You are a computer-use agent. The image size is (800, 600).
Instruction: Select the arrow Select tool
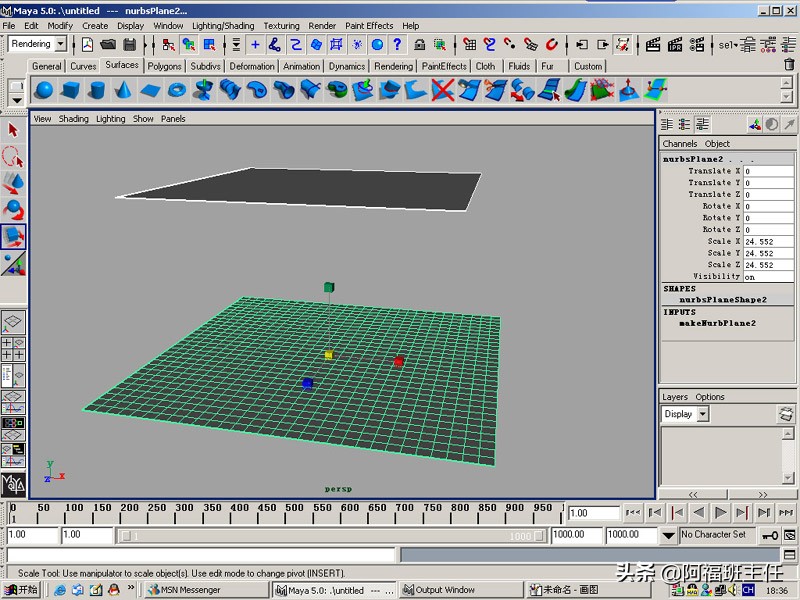pyautogui.click(x=13, y=130)
